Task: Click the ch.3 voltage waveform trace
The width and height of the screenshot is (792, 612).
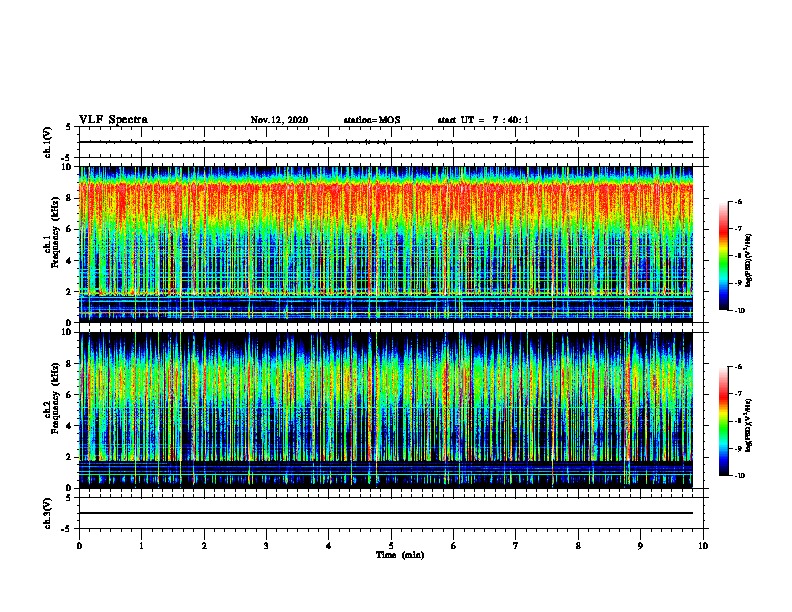Action: click(386, 513)
